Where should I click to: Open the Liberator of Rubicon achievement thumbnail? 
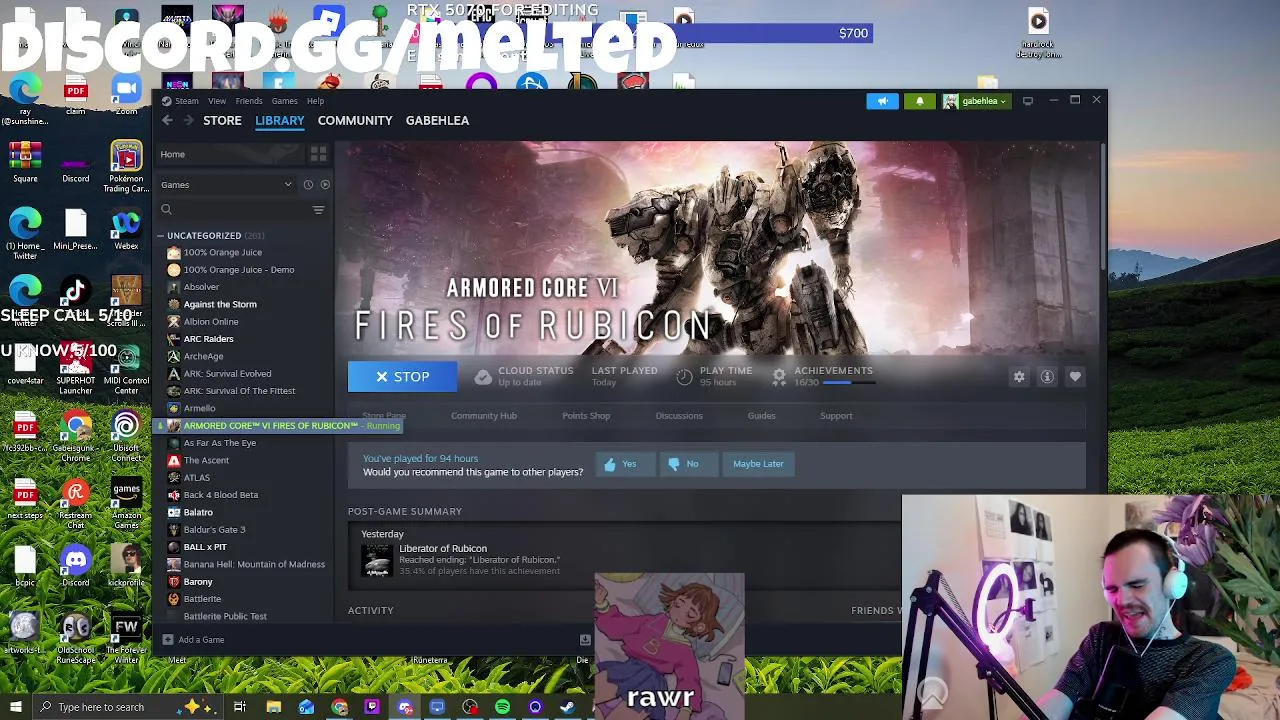(377, 559)
